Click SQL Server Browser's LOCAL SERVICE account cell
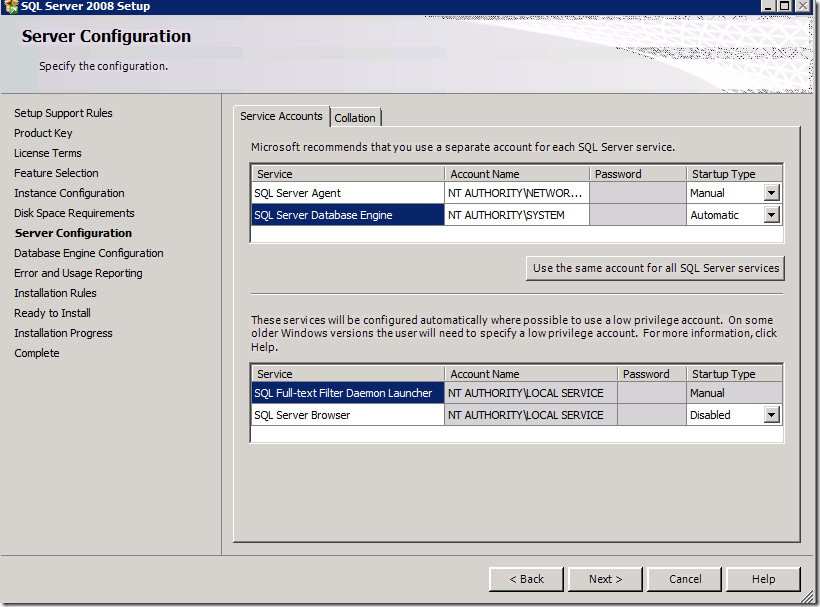Image resolution: width=820 pixels, height=607 pixels. (531, 415)
